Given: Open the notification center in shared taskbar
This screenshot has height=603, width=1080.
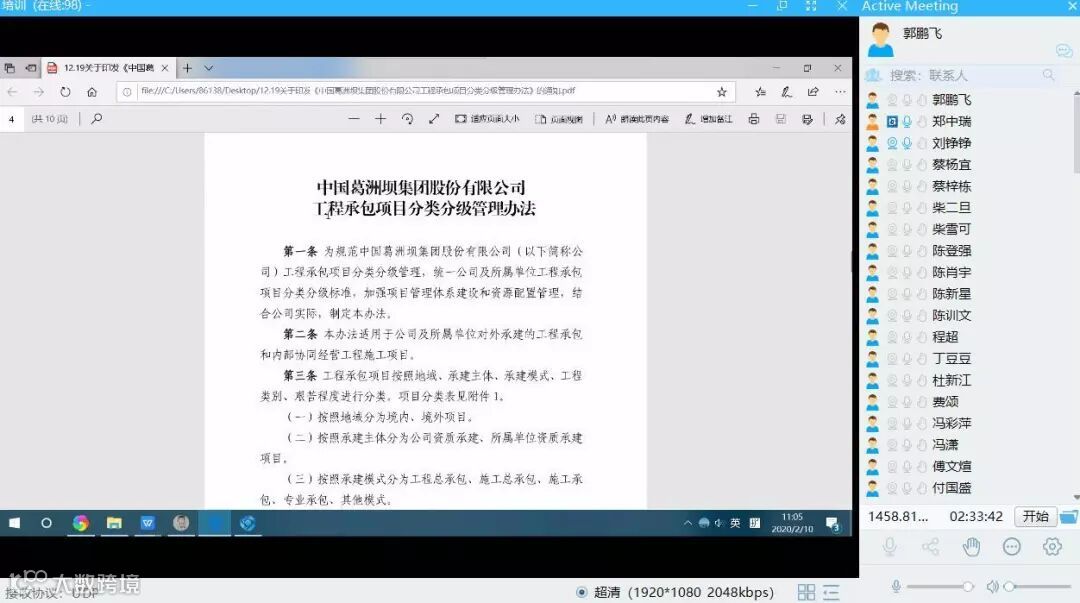Looking at the screenshot, I should coord(832,524).
